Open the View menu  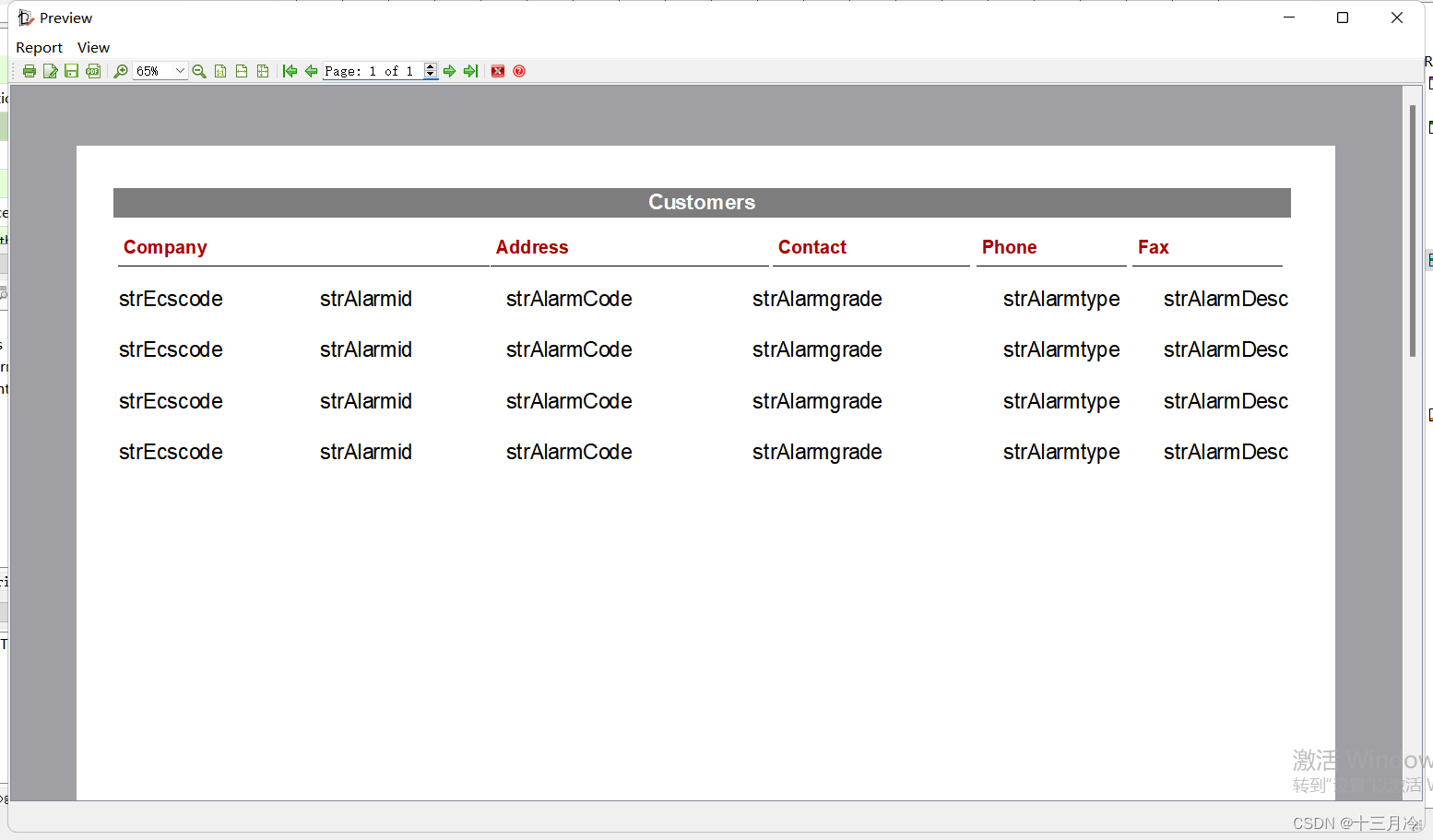(93, 47)
